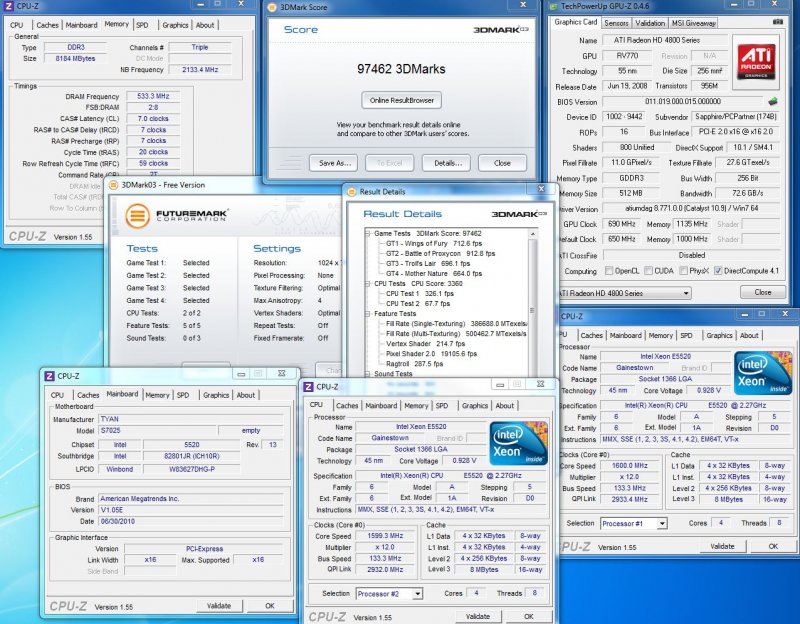Uncheck DirectCompute 4.1 in GPU-Z
Viewport: 800px width, 624px height.
pos(718,271)
